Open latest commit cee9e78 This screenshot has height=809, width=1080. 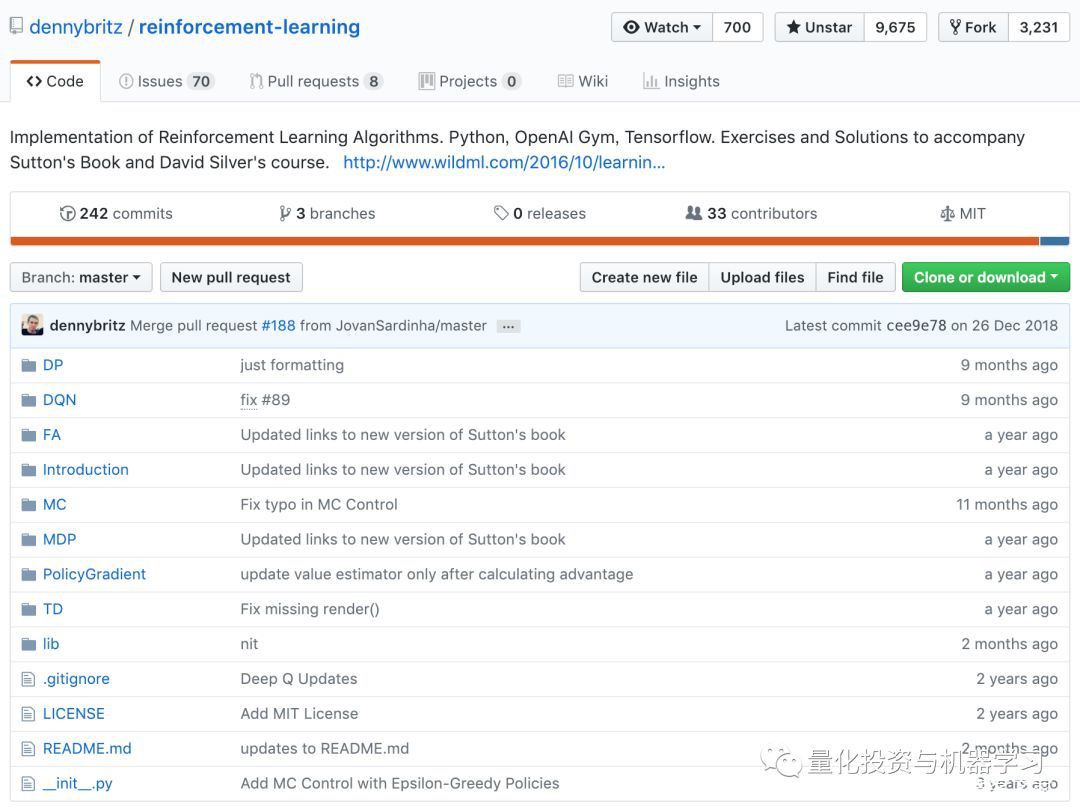pos(916,326)
